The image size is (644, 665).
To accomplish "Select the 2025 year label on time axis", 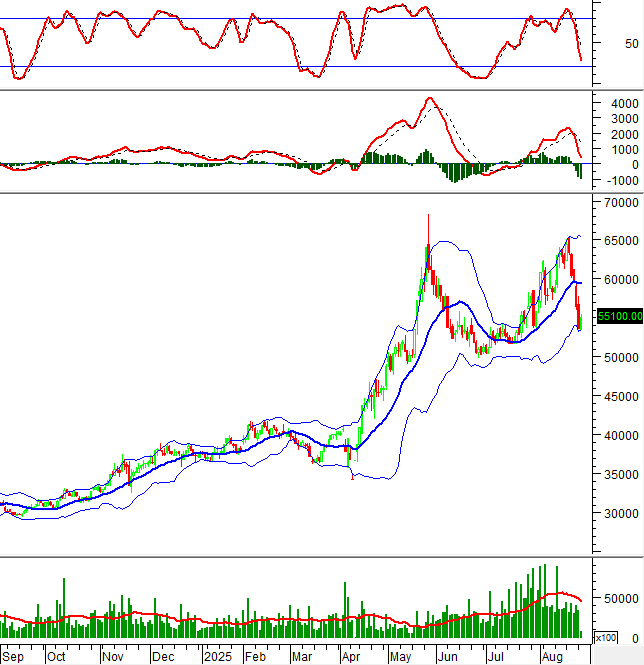I will [218, 657].
